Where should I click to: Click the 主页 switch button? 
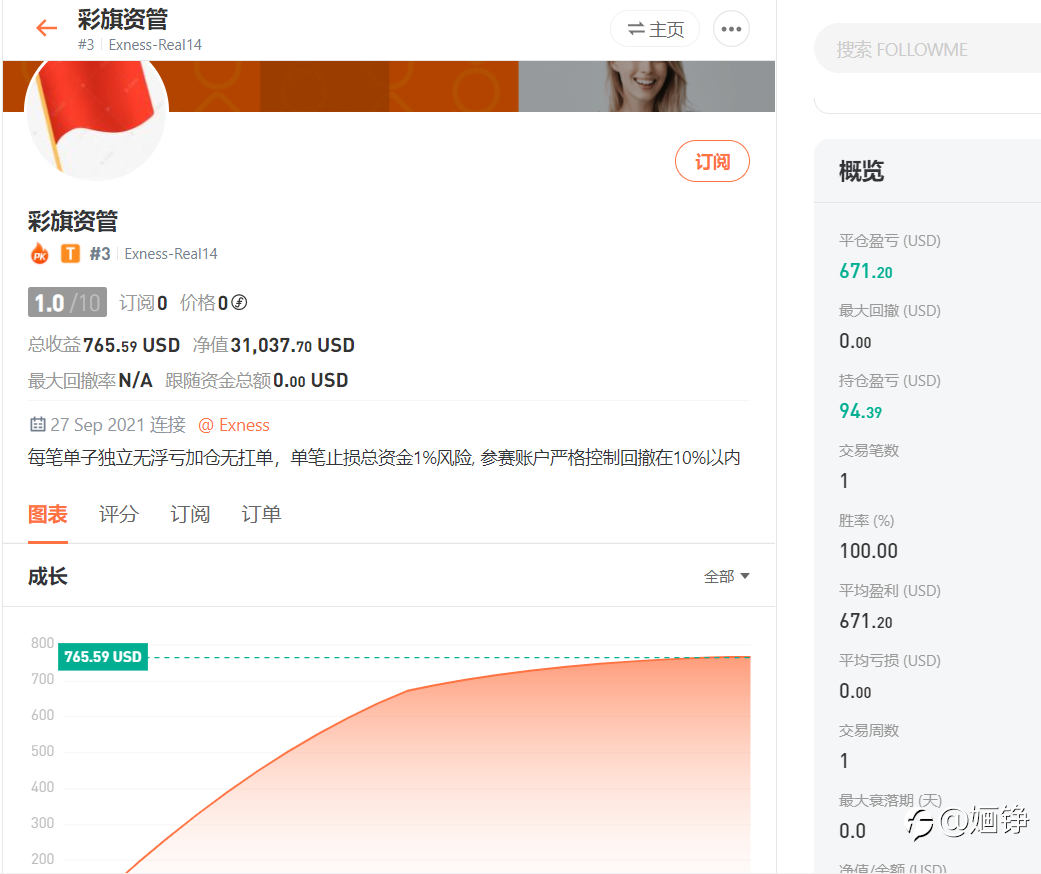[x=655, y=29]
